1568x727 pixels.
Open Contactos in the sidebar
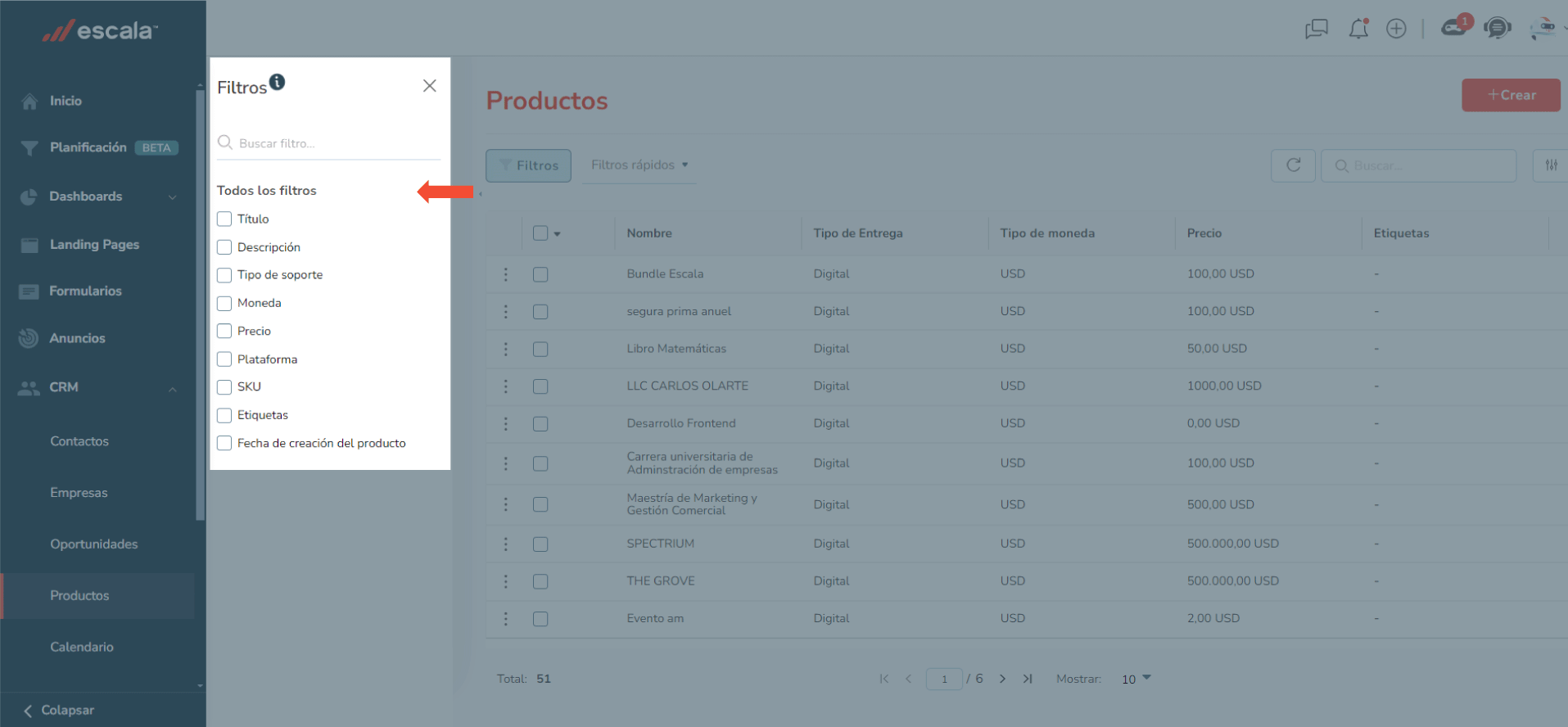click(79, 441)
